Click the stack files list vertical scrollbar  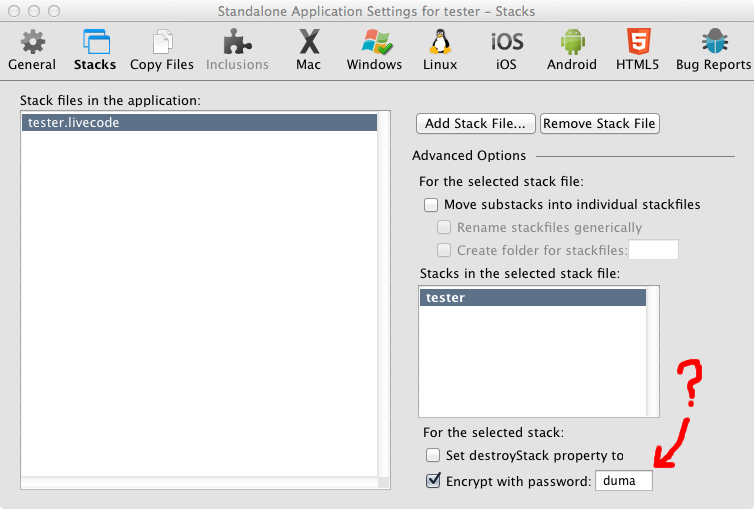coord(384,294)
